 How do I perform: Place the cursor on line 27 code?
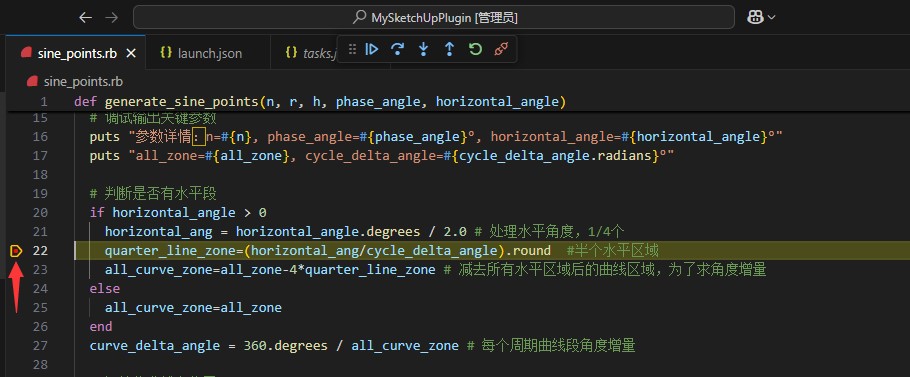[x=363, y=346]
